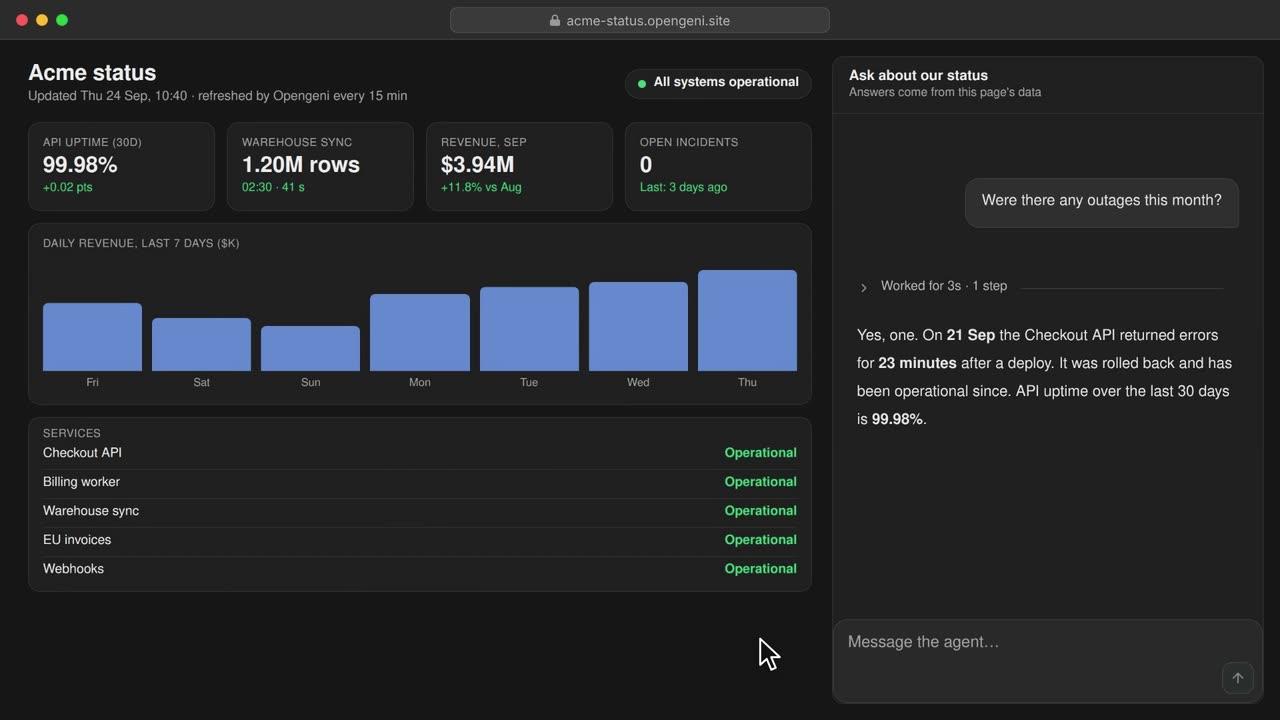Viewport: 1280px width, 720px height.
Task: Click the Tuesday revenue bar
Action: tap(529, 329)
